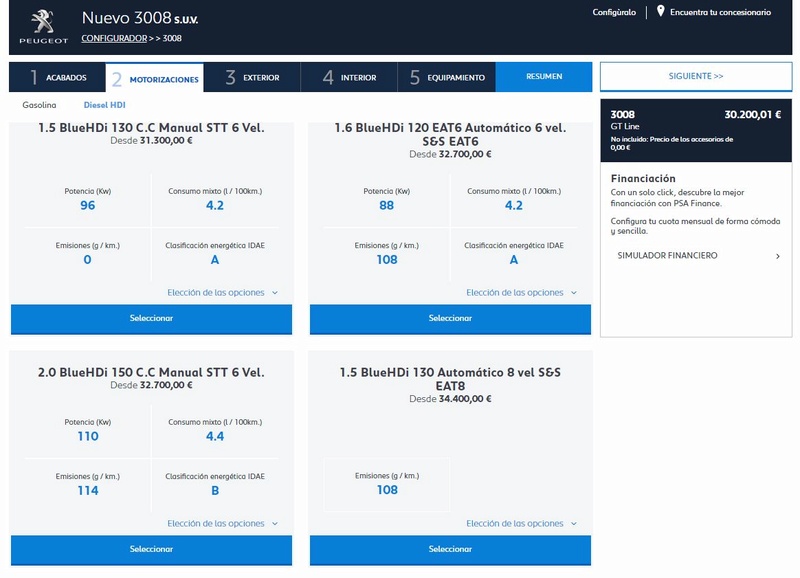Screen dimensions: 800x578
Task: Open the Resumen tab
Action: point(544,77)
